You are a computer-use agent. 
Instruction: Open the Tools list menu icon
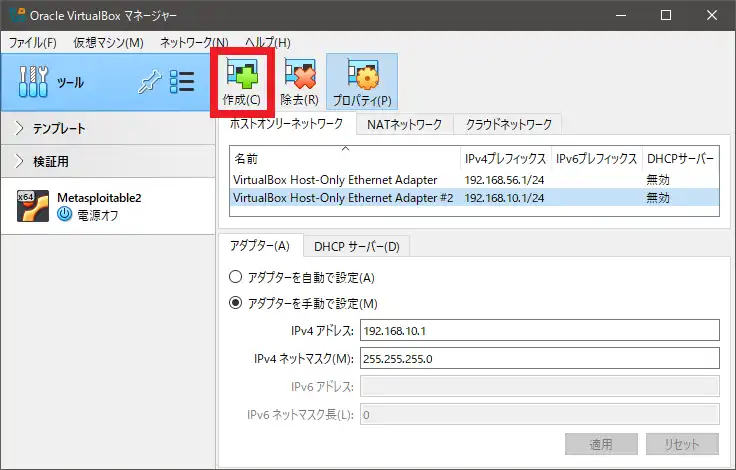tap(182, 82)
